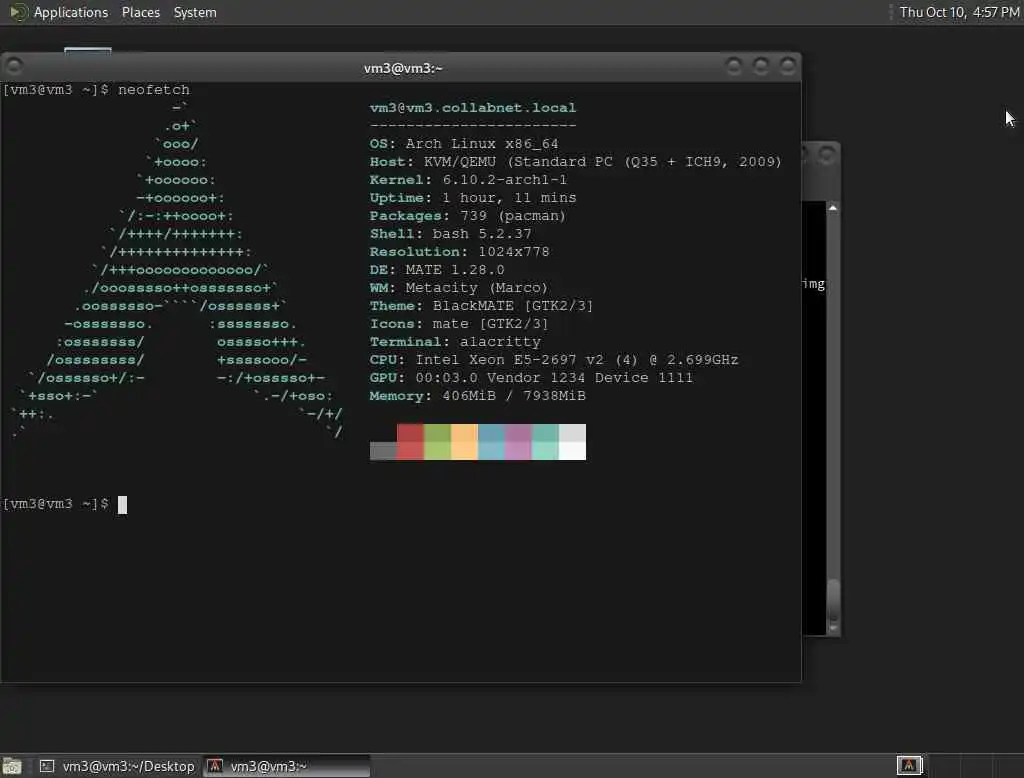1024x778 pixels.
Task: Open the Applications menu in the top panel
Action: coord(71,12)
